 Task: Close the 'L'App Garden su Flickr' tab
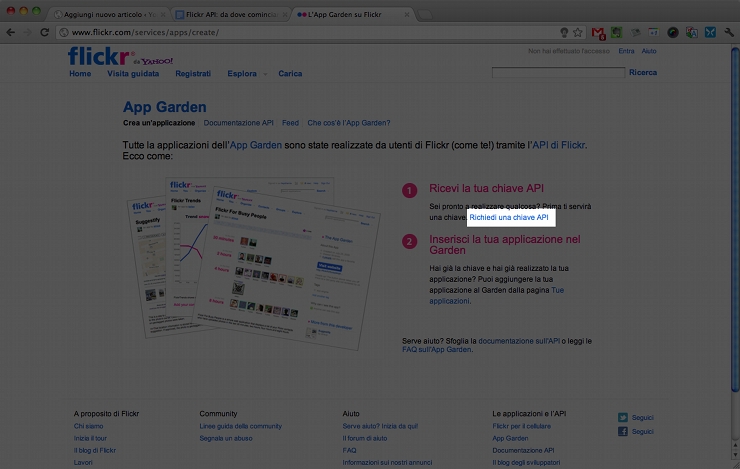407,15
